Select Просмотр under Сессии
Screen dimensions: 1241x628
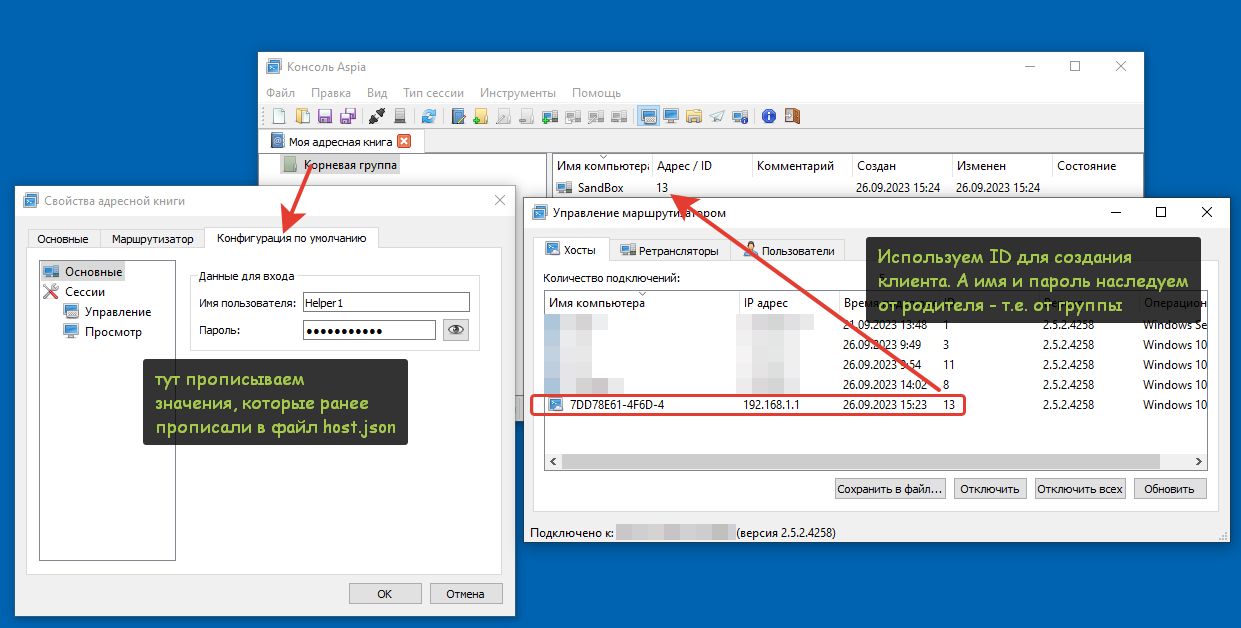(x=113, y=332)
